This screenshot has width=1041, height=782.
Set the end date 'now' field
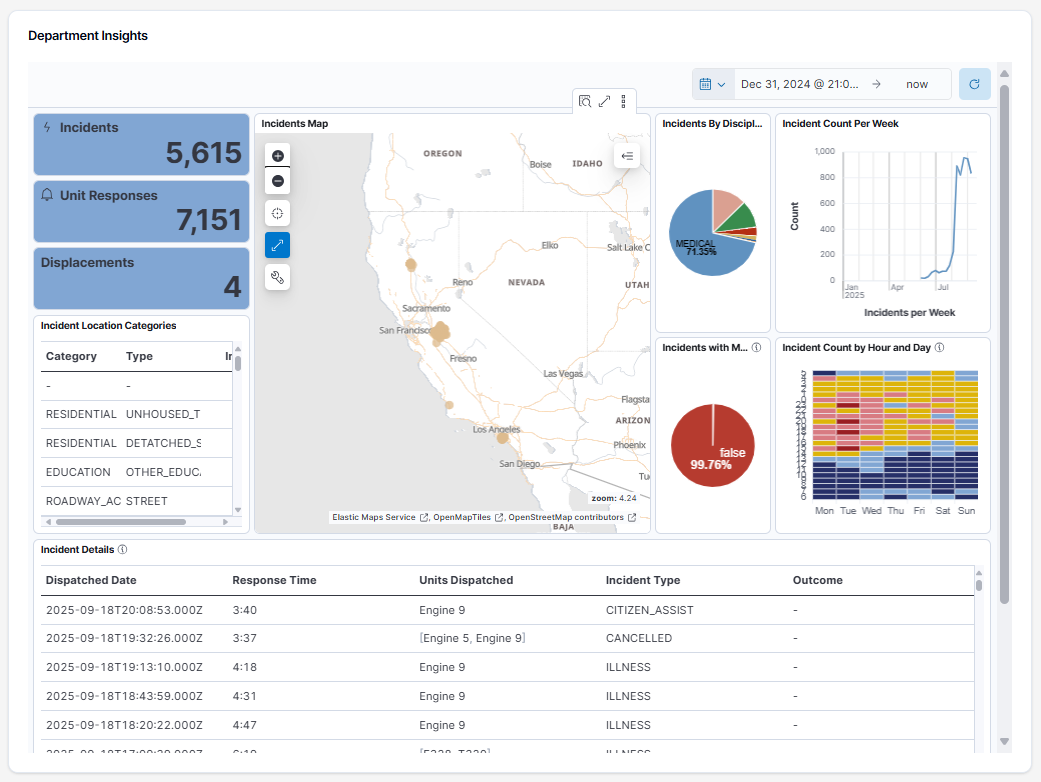[x=916, y=84]
